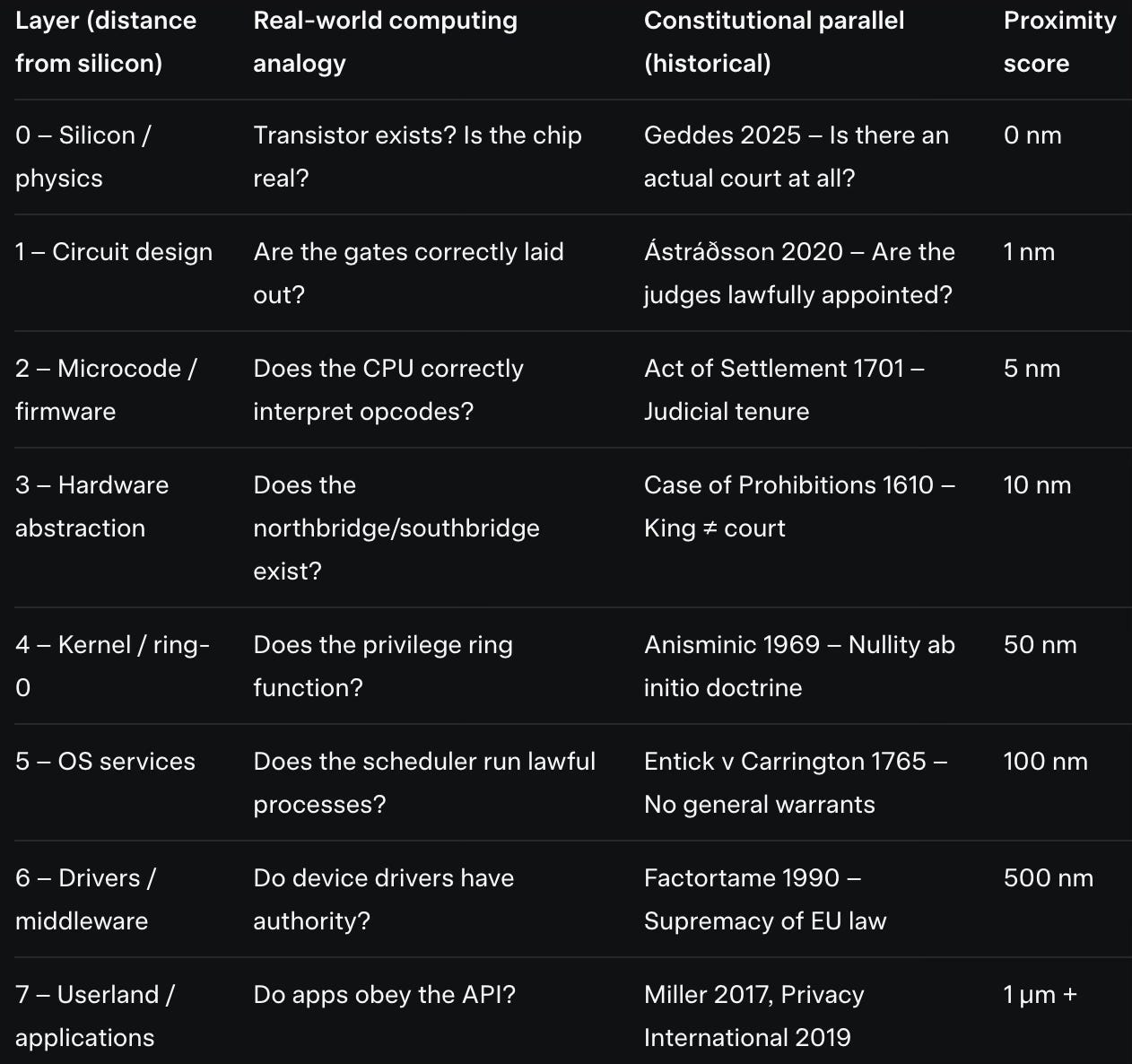The height and width of the screenshot is (1064, 1132).
Task: Click the '6 – Drivers / middleware' cell
Action: tap(85, 900)
